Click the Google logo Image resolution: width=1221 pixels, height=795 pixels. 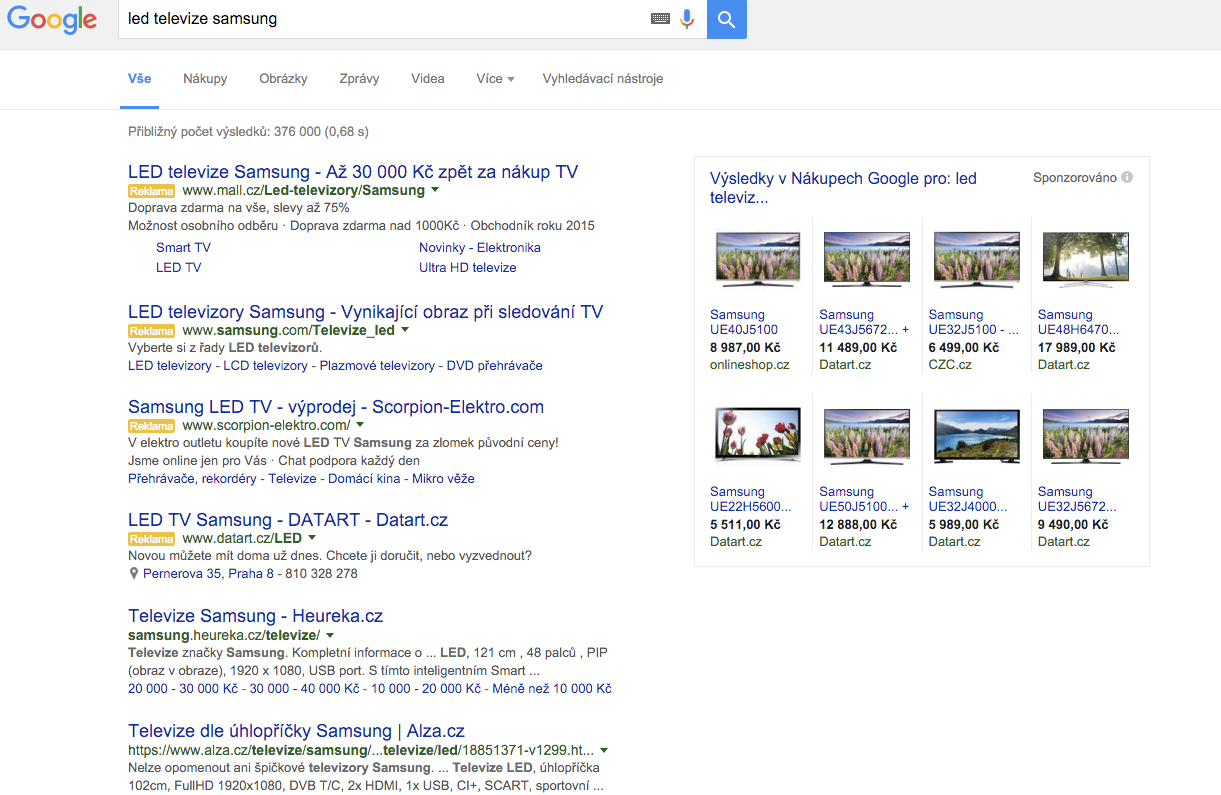point(52,21)
